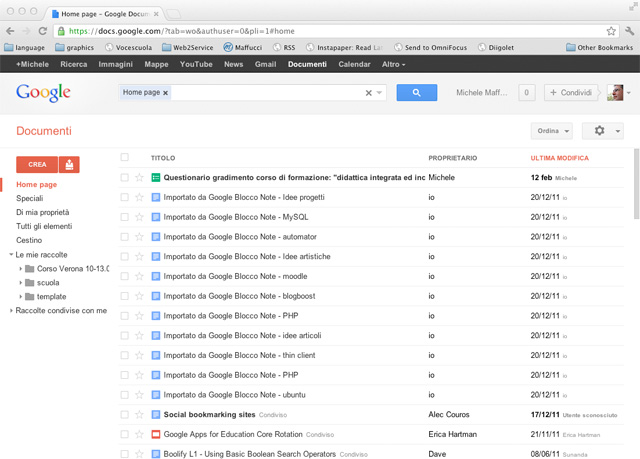Open the gear settings dropdown
This screenshot has width=640, height=459.
pyautogui.click(x=603, y=131)
